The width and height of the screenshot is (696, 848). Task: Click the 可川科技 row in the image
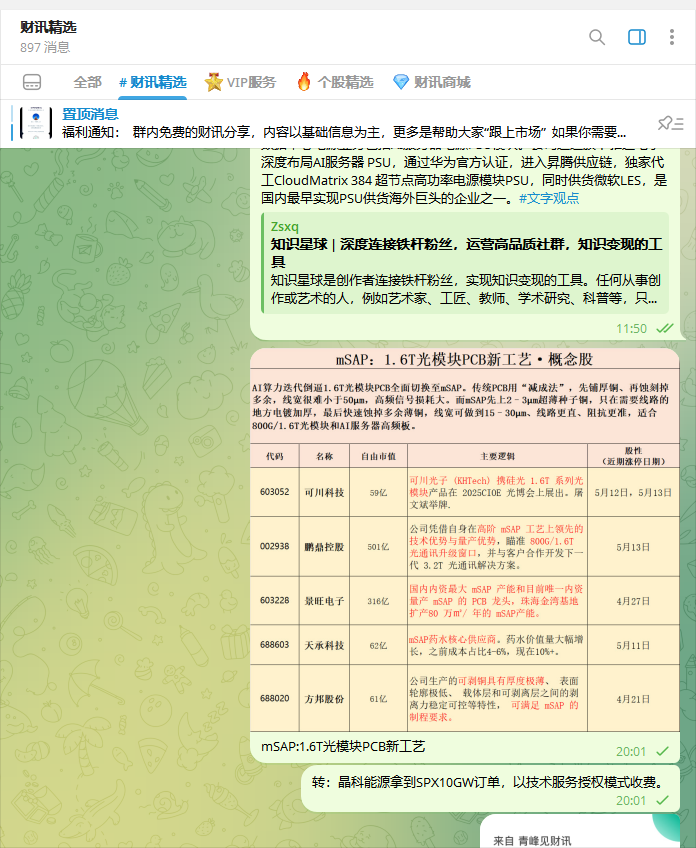(465, 492)
